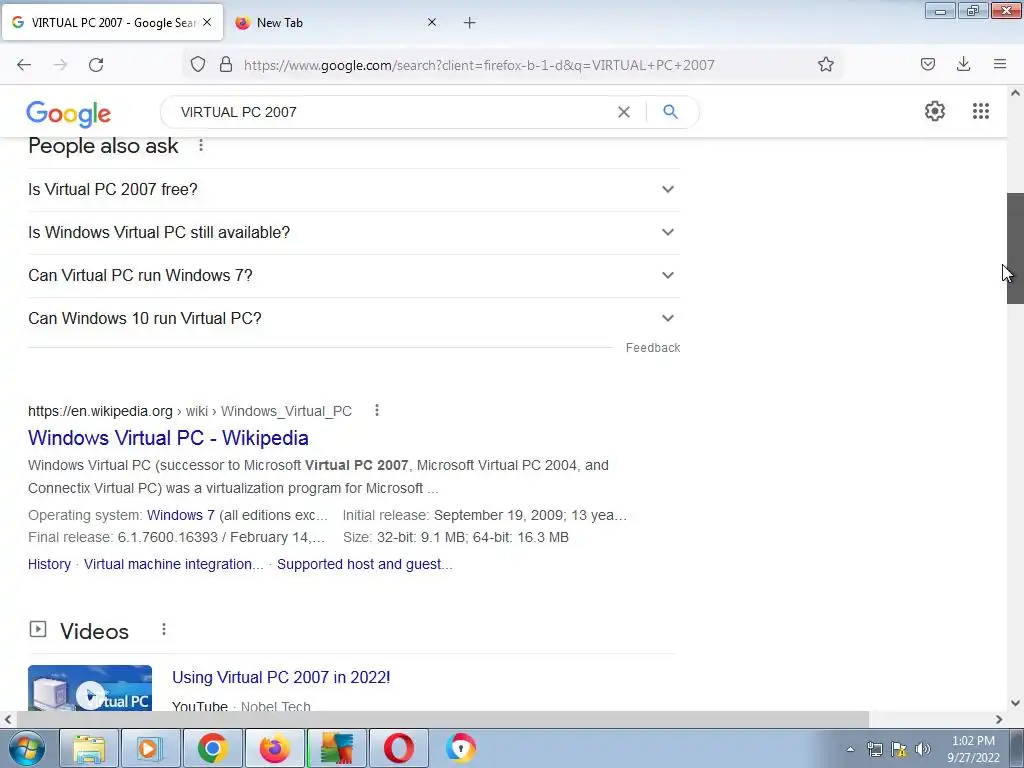Open the Action Center flag icon

(x=899, y=749)
